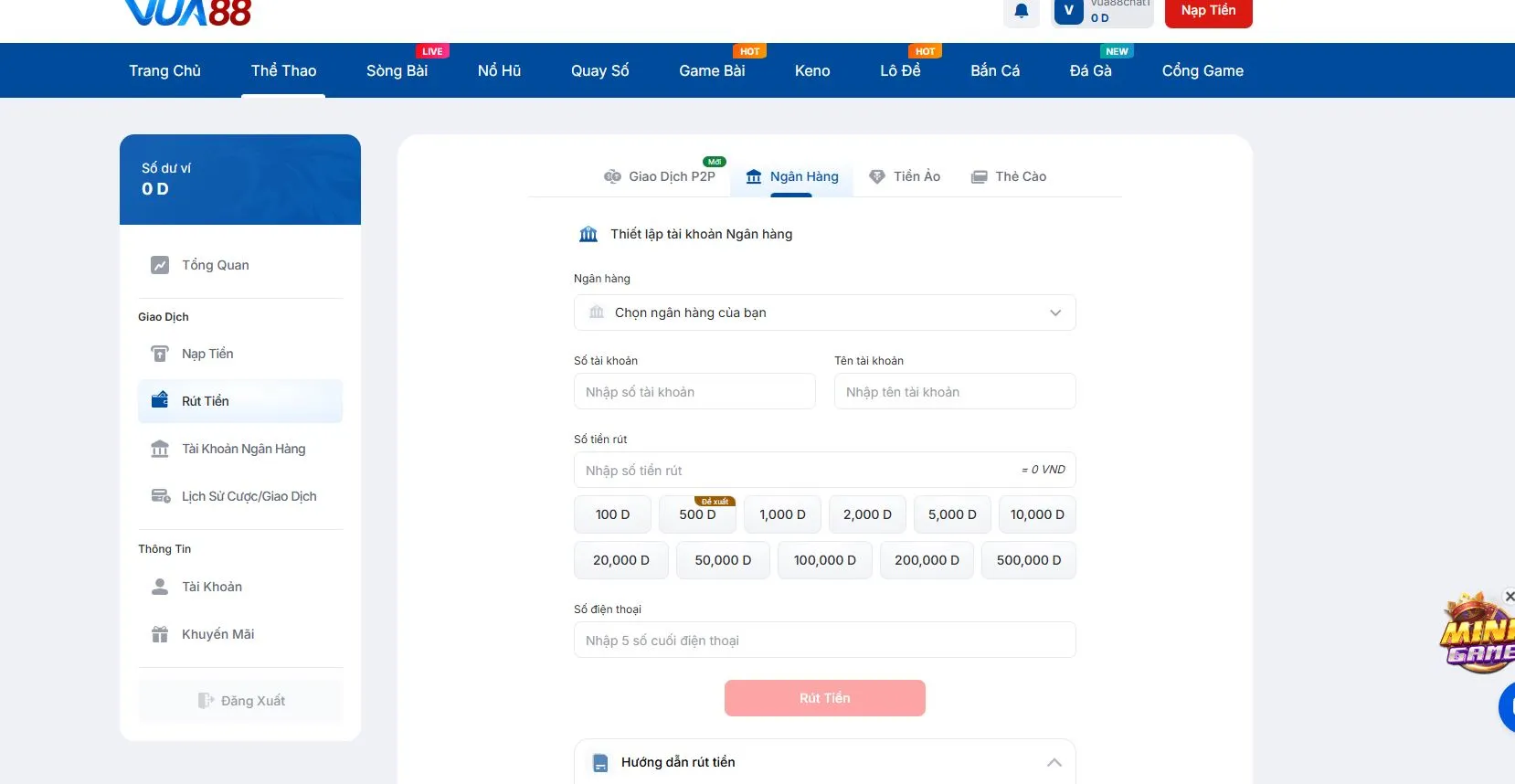Click the Thẻ Cào card icon

click(979, 176)
